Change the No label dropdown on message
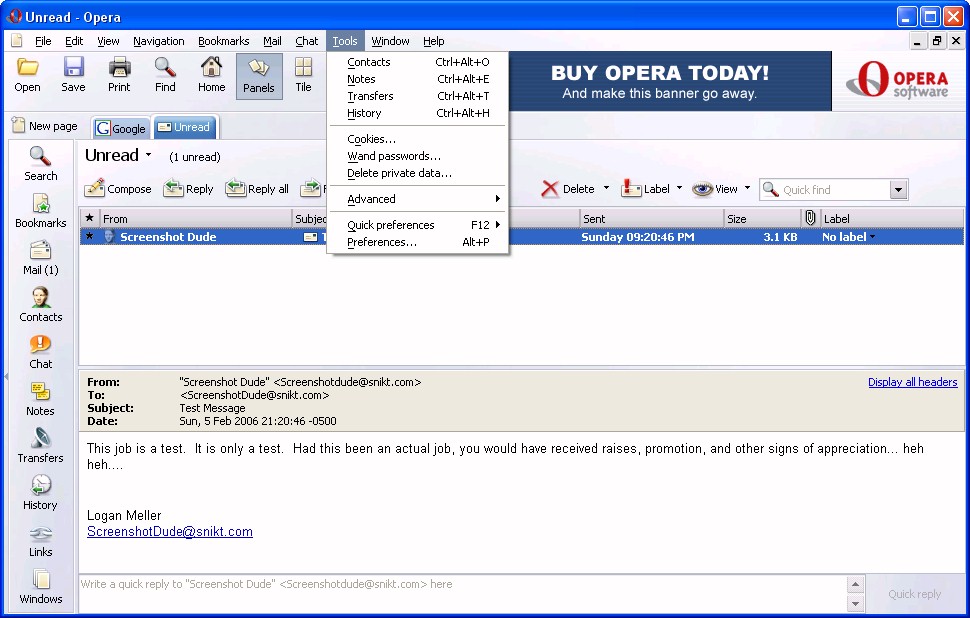The width and height of the screenshot is (970, 618). pos(848,236)
